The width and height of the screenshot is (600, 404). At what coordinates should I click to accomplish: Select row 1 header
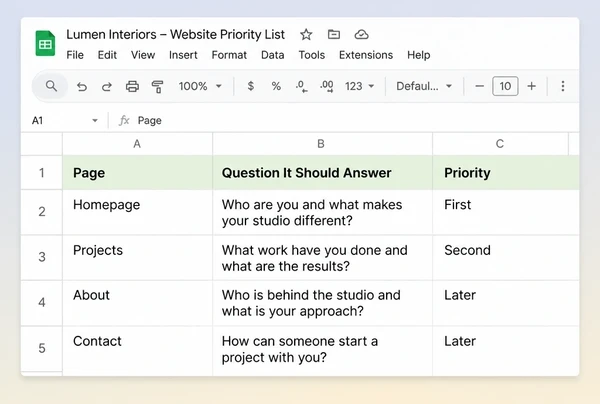click(41, 173)
